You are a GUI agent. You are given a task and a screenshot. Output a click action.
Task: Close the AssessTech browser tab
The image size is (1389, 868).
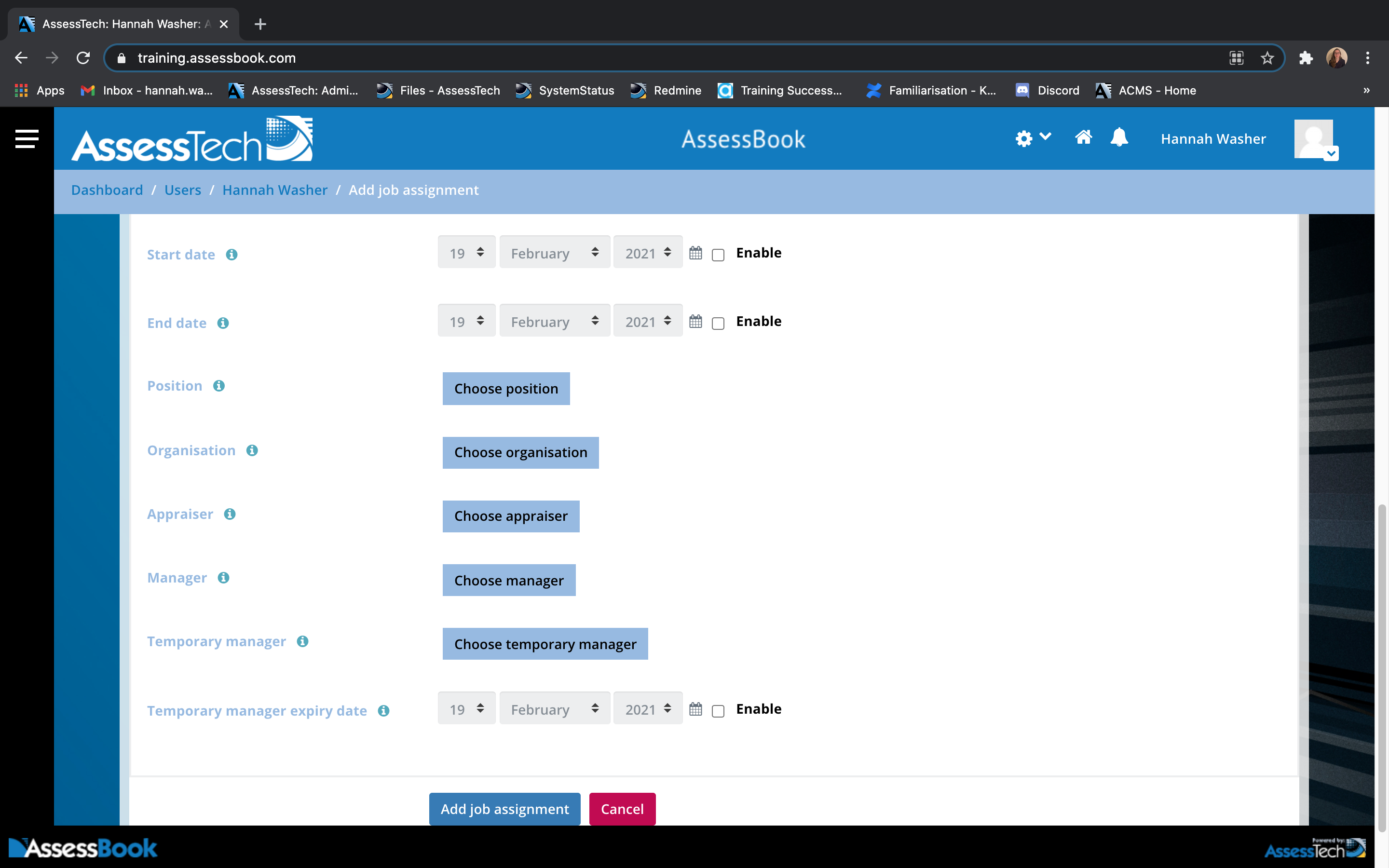pos(224,24)
